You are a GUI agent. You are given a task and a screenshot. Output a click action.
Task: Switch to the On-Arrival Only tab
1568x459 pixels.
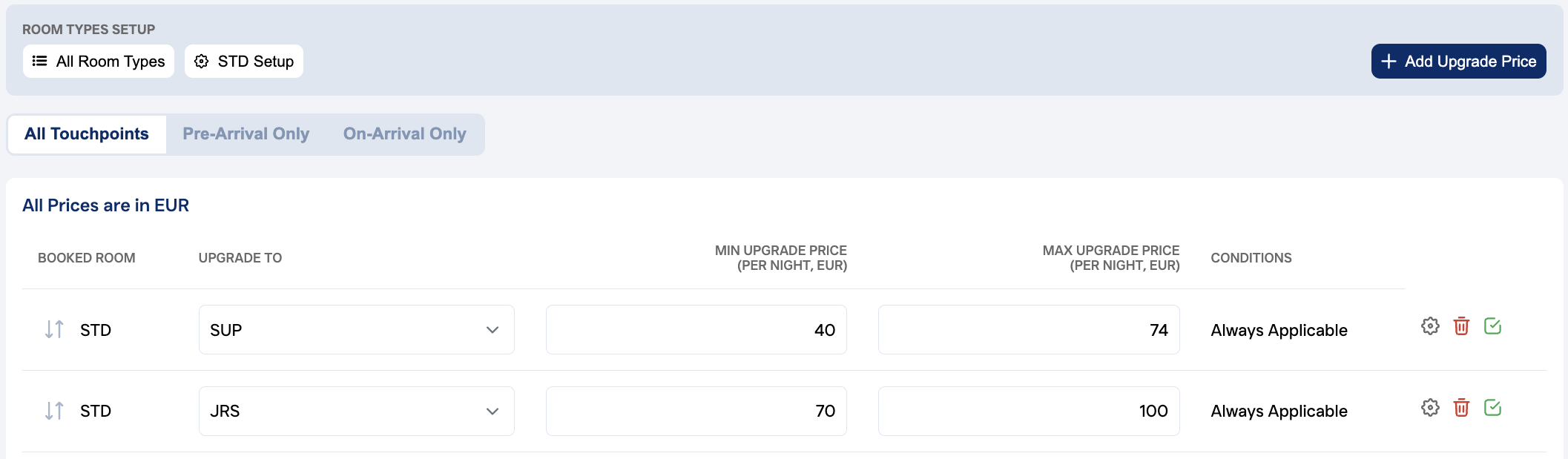[404, 134]
